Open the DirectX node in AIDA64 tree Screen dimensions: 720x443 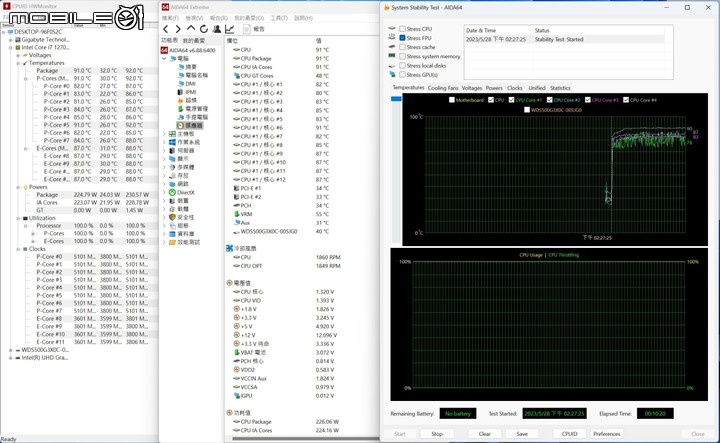(x=181, y=192)
